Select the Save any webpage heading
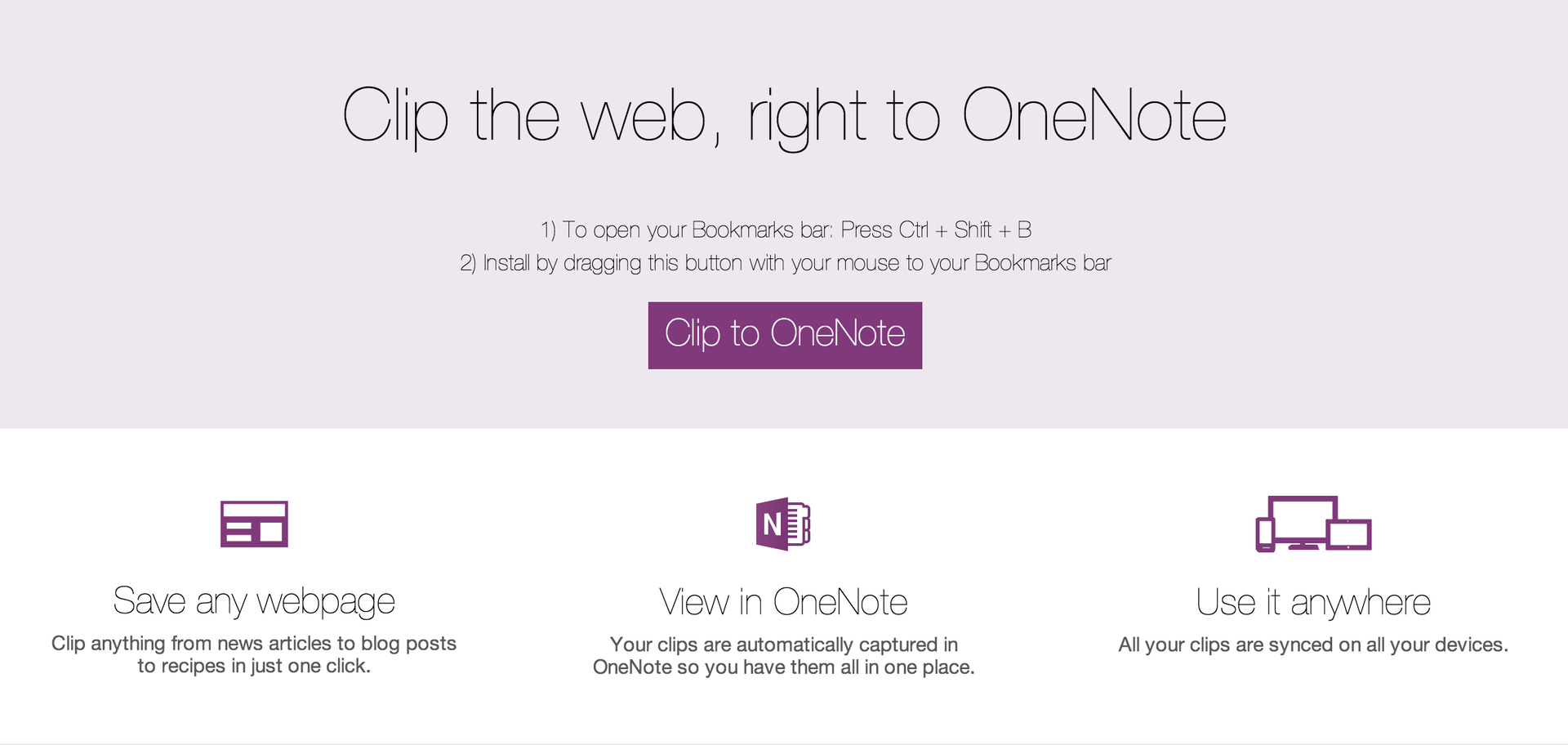 pos(254,602)
